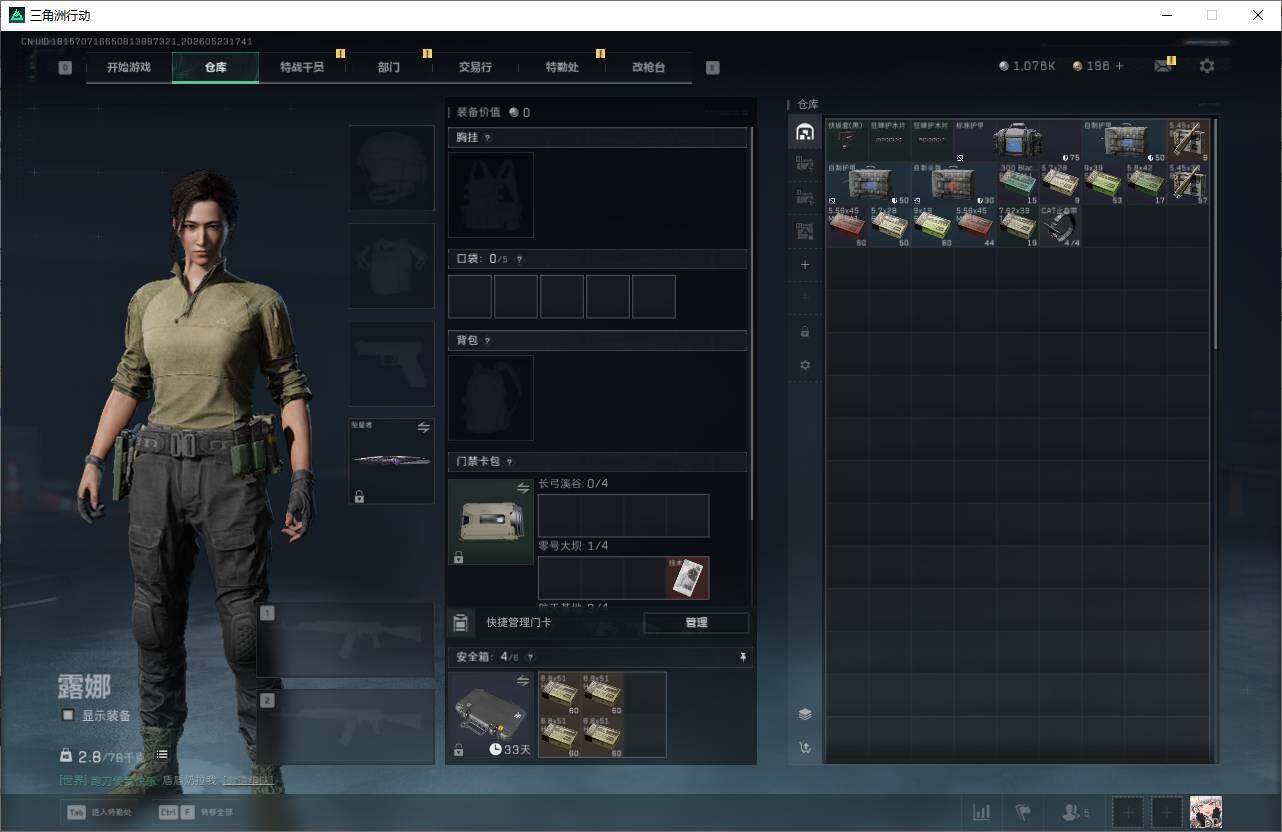Select the 自制头盔 repair kit with 30
This screenshot has width=1282, height=832.
click(954, 184)
